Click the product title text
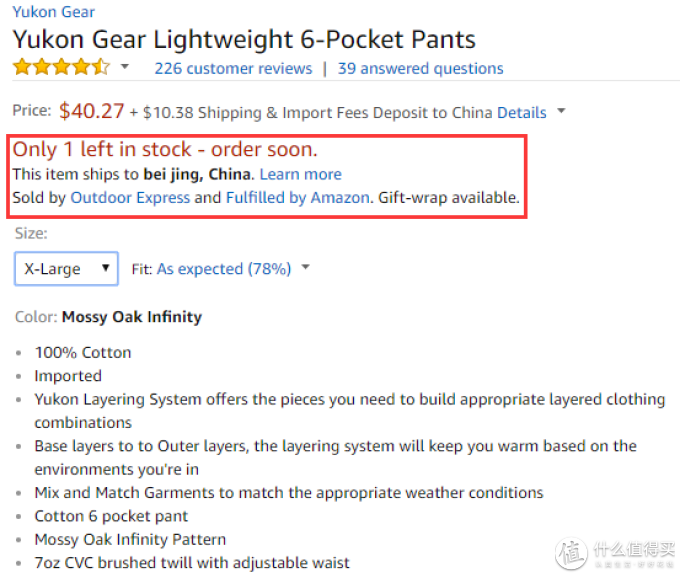This screenshot has height=578, width=680. pos(244,39)
